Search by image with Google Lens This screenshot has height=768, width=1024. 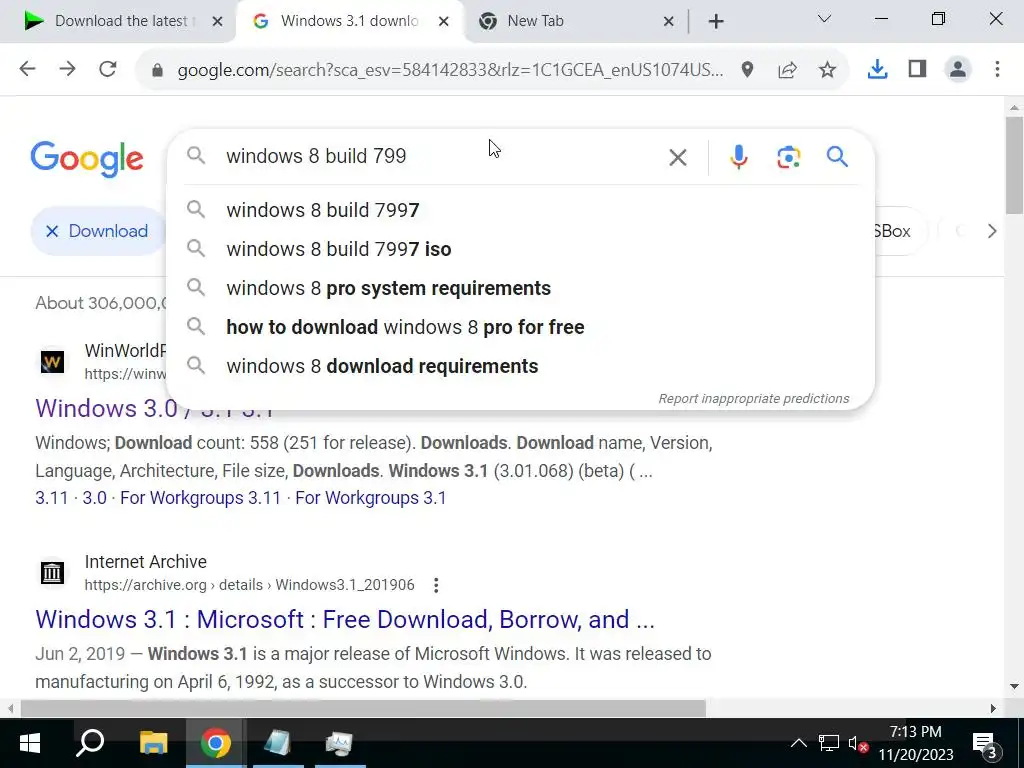pyautogui.click(x=788, y=157)
